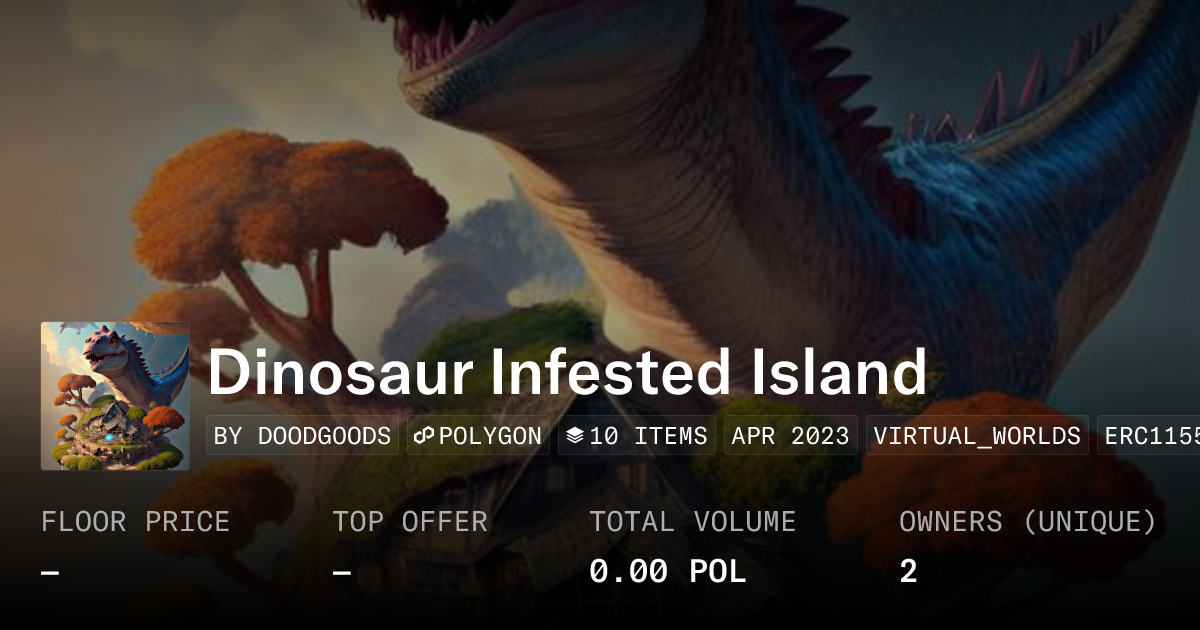Click the TOTAL VOLUME label

tap(692, 522)
